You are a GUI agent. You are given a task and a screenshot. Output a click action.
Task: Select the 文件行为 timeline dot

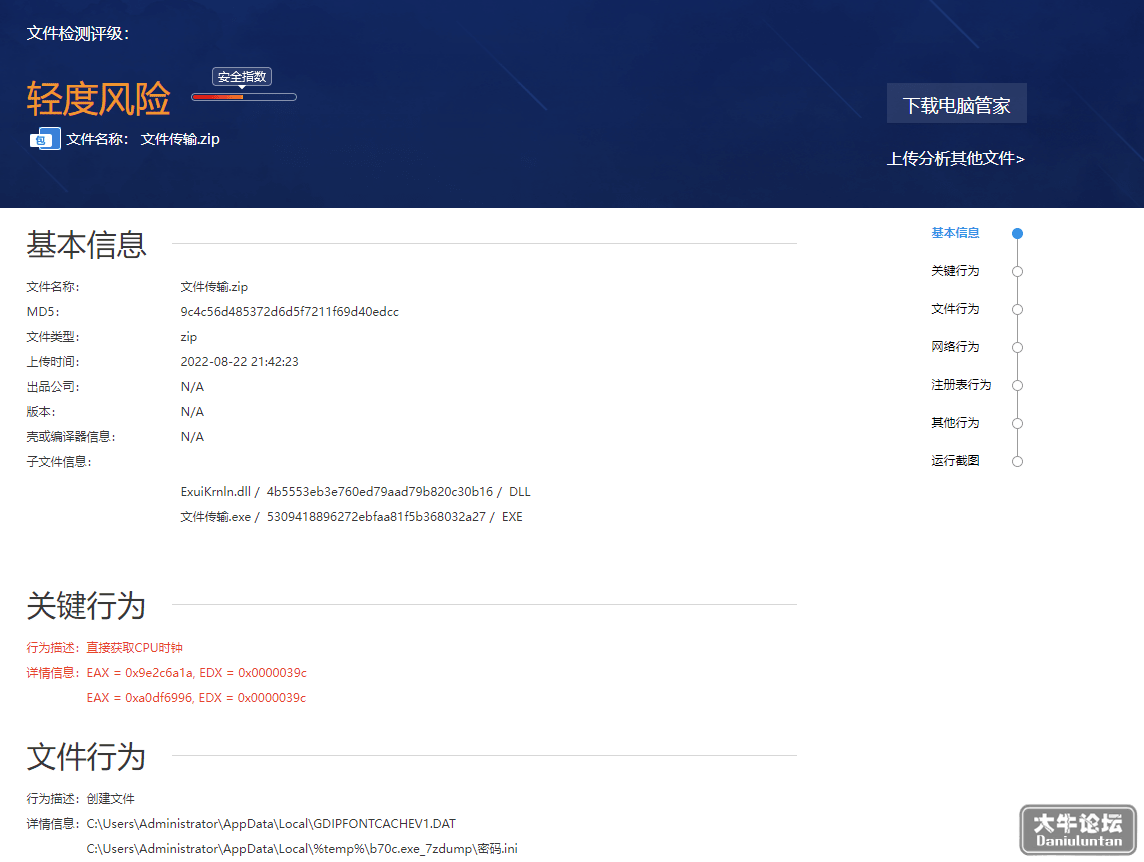point(1017,309)
